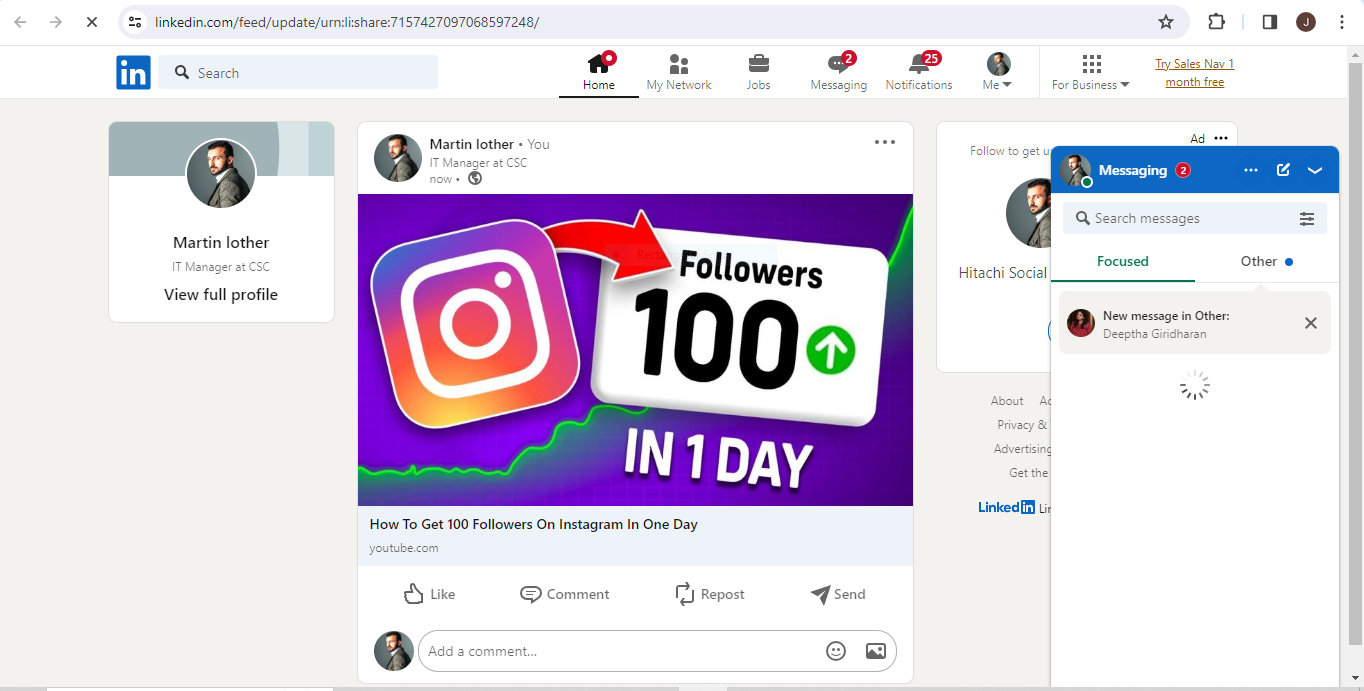This screenshot has height=691, width=1364.
Task: Switch to the Other messages tab
Action: [x=1267, y=261]
